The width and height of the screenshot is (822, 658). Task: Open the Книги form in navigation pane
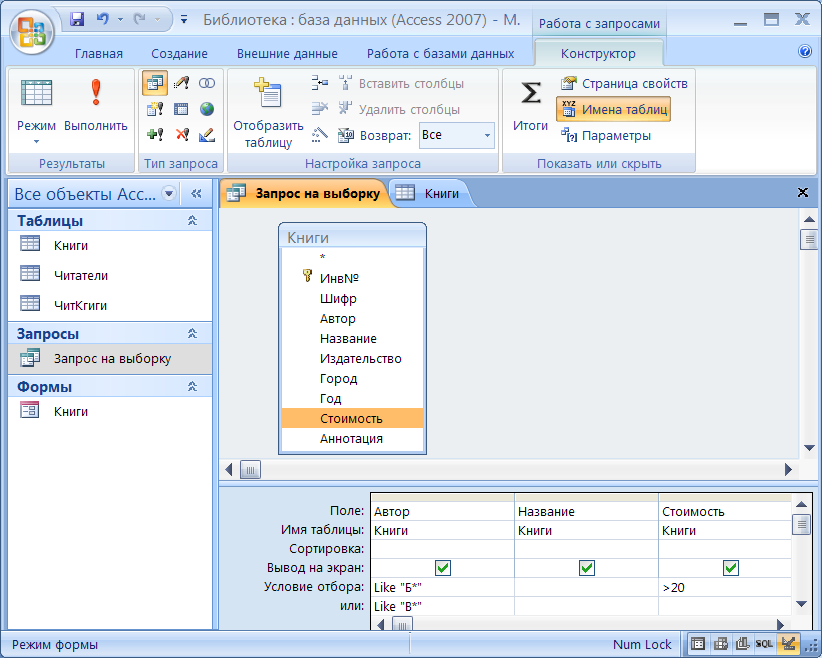pos(71,412)
